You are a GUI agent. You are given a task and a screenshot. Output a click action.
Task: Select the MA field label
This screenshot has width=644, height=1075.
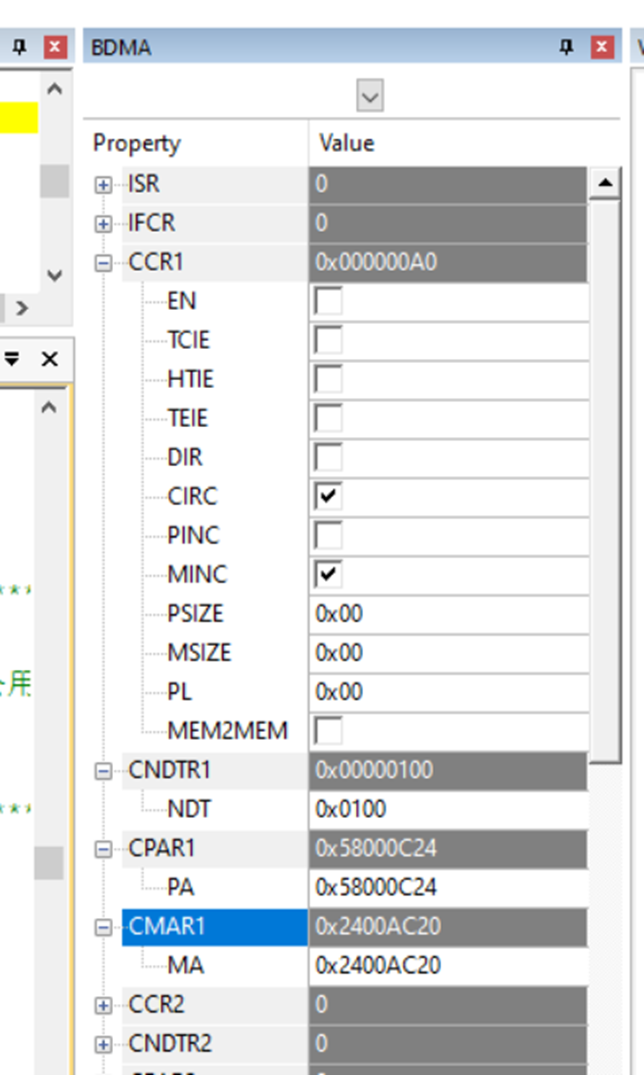pyautogui.click(x=185, y=965)
